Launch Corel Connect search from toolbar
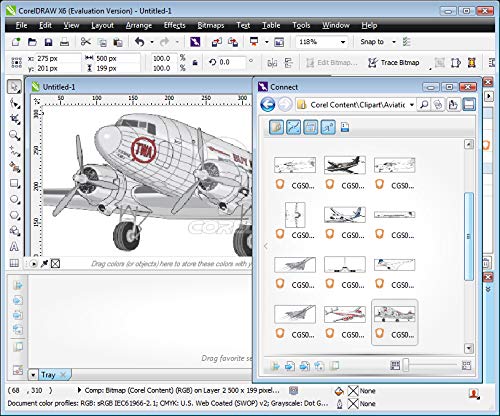Screen dimensions: 500x416 tap(195, 42)
